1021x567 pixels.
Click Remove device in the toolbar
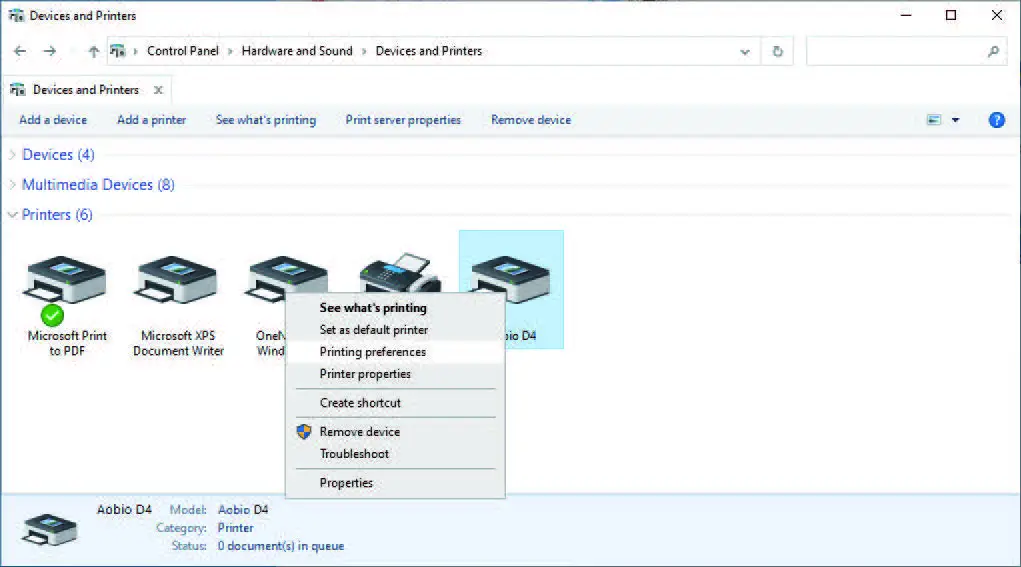point(531,120)
